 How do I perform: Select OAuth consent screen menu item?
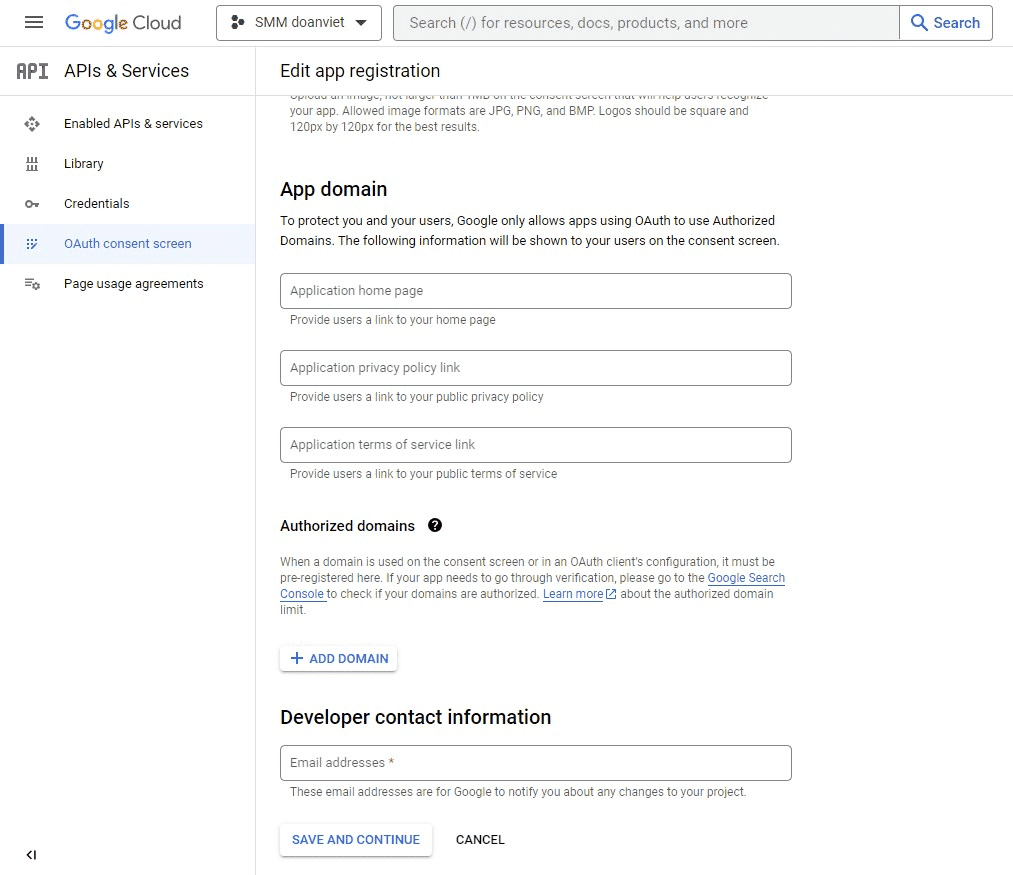(x=127, y=244)
